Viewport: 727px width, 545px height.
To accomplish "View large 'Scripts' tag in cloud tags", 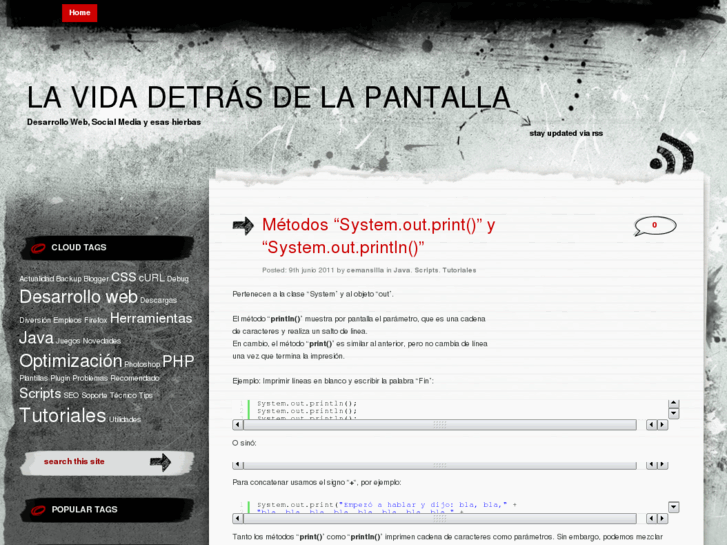I will click(x=40, y=393).
